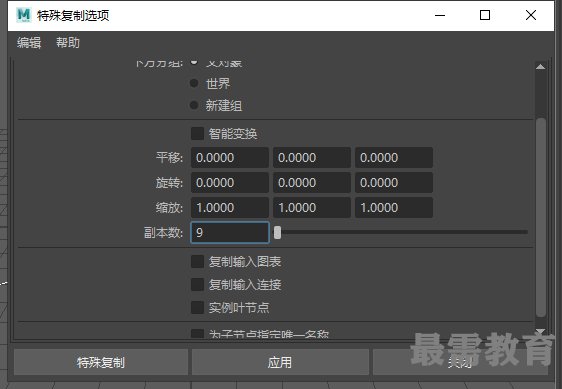Viewport: 562px width, 389px height.
Task: Select the 新建组 radio option
Action: (x=194, y=105)
